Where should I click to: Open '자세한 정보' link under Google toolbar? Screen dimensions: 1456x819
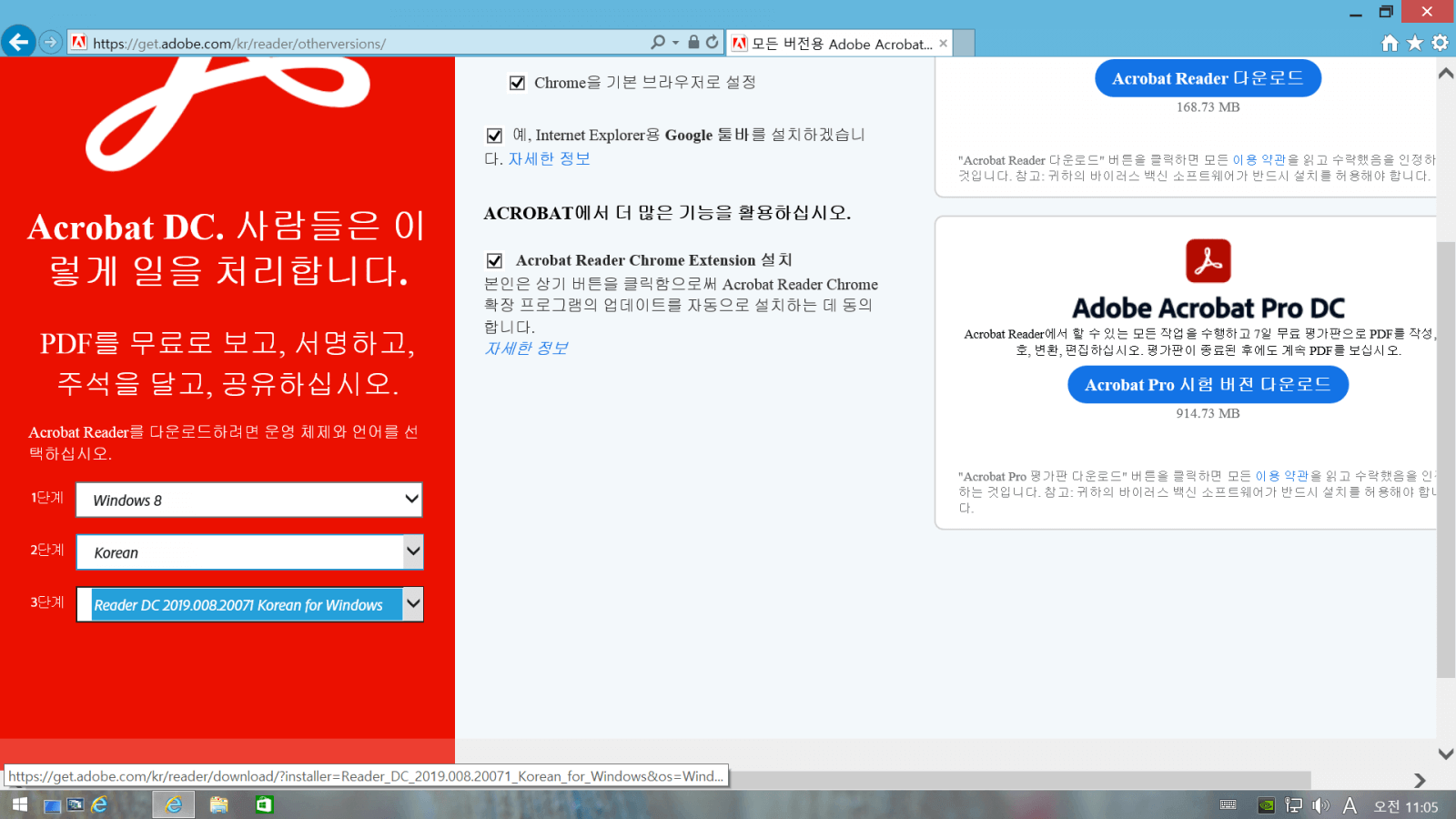(x=549, y=158)
